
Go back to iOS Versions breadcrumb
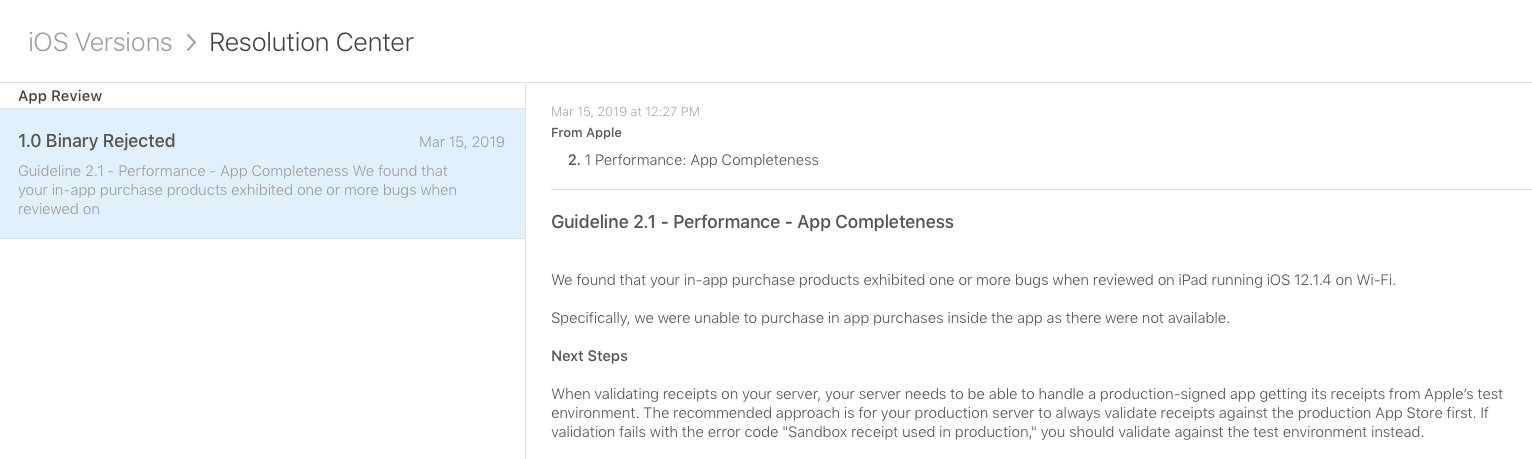[100, 42]
